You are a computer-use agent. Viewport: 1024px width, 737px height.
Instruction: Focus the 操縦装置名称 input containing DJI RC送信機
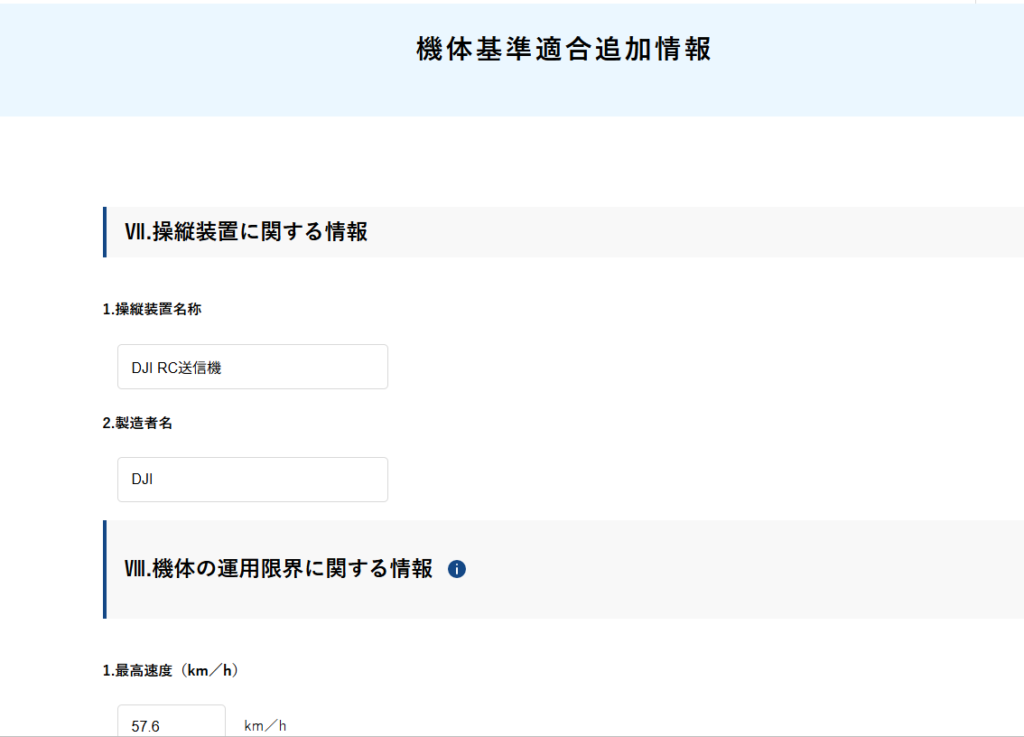tap(252, 367)
